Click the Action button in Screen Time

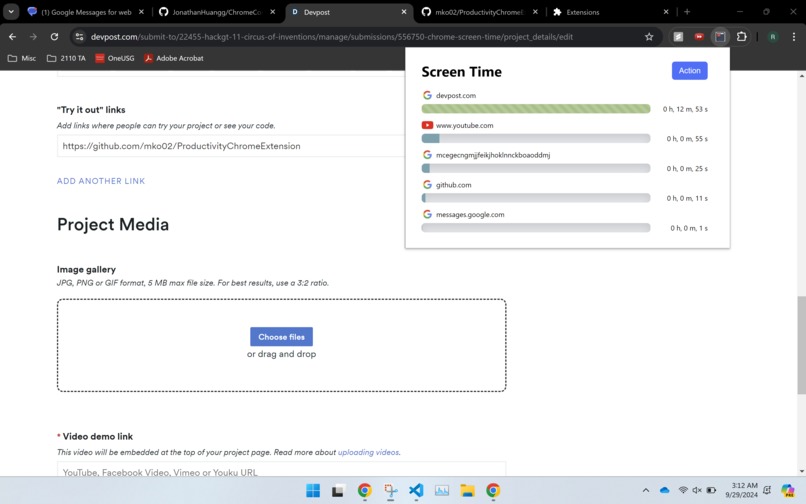pos(689,70)
